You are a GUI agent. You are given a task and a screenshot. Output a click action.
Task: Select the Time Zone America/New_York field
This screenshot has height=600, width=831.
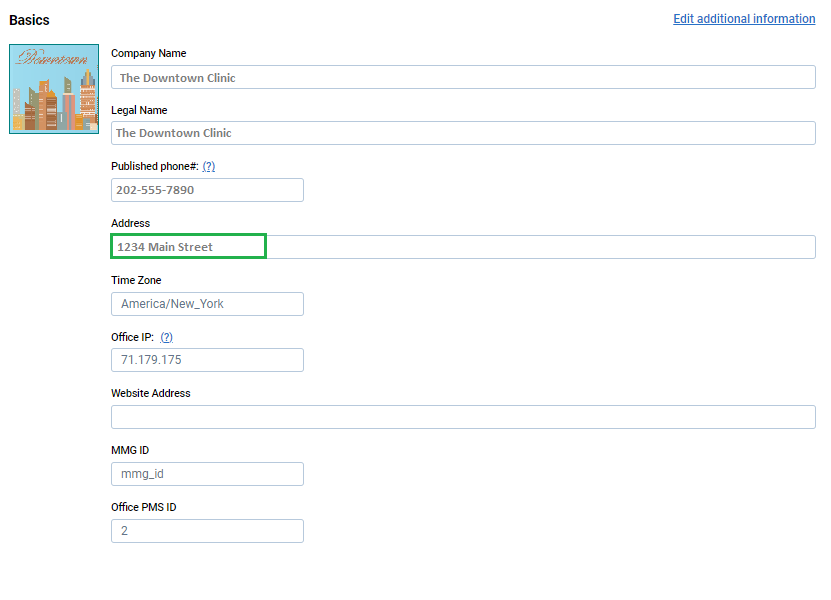(x=207, y=304)
